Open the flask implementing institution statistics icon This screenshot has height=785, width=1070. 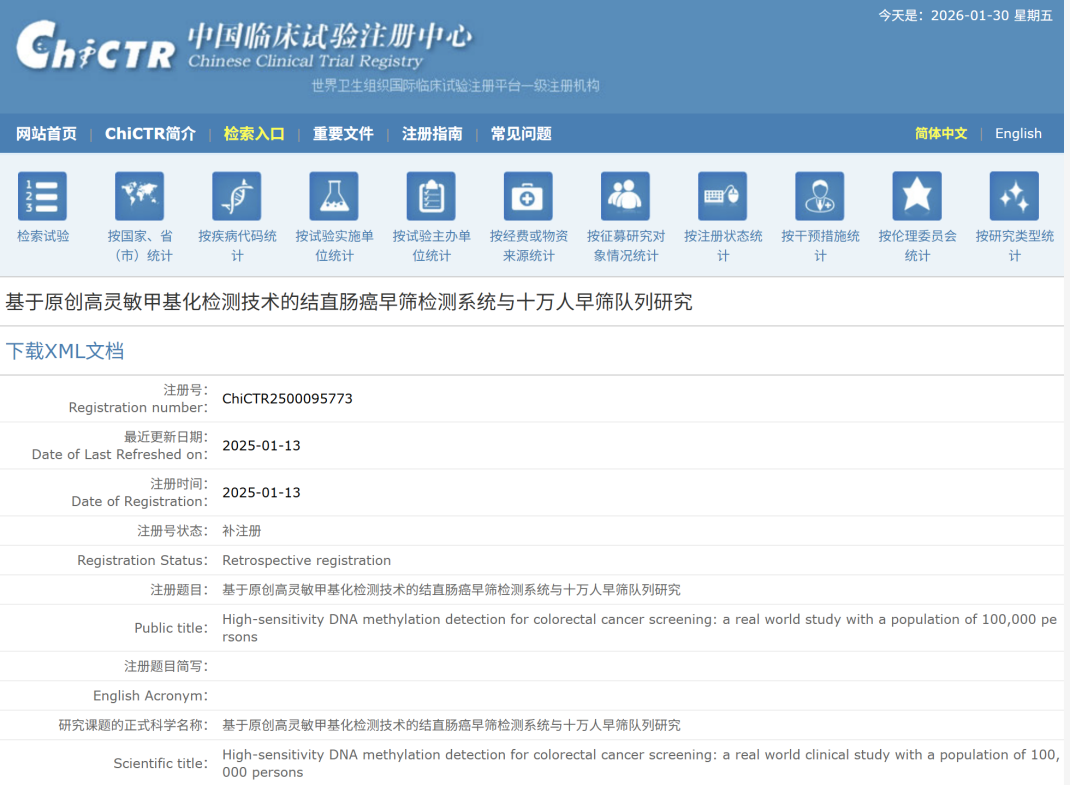(334, 196)
